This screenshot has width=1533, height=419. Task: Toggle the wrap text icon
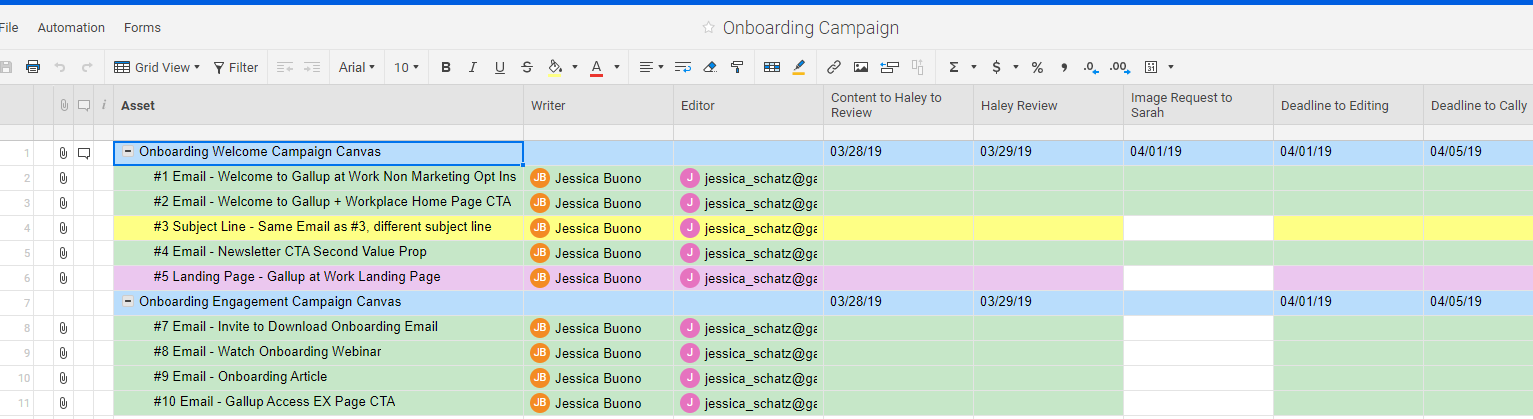pyautogui.click(x=683, y=67)
